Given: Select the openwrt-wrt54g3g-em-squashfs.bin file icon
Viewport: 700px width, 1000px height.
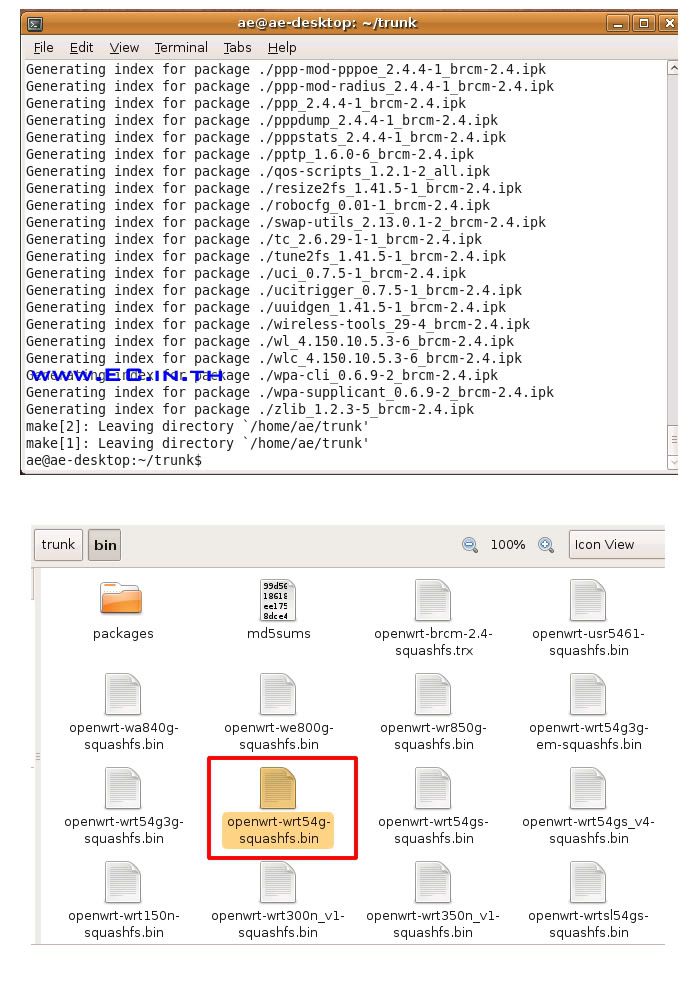Looking at the screenshot, I should 588,695.
